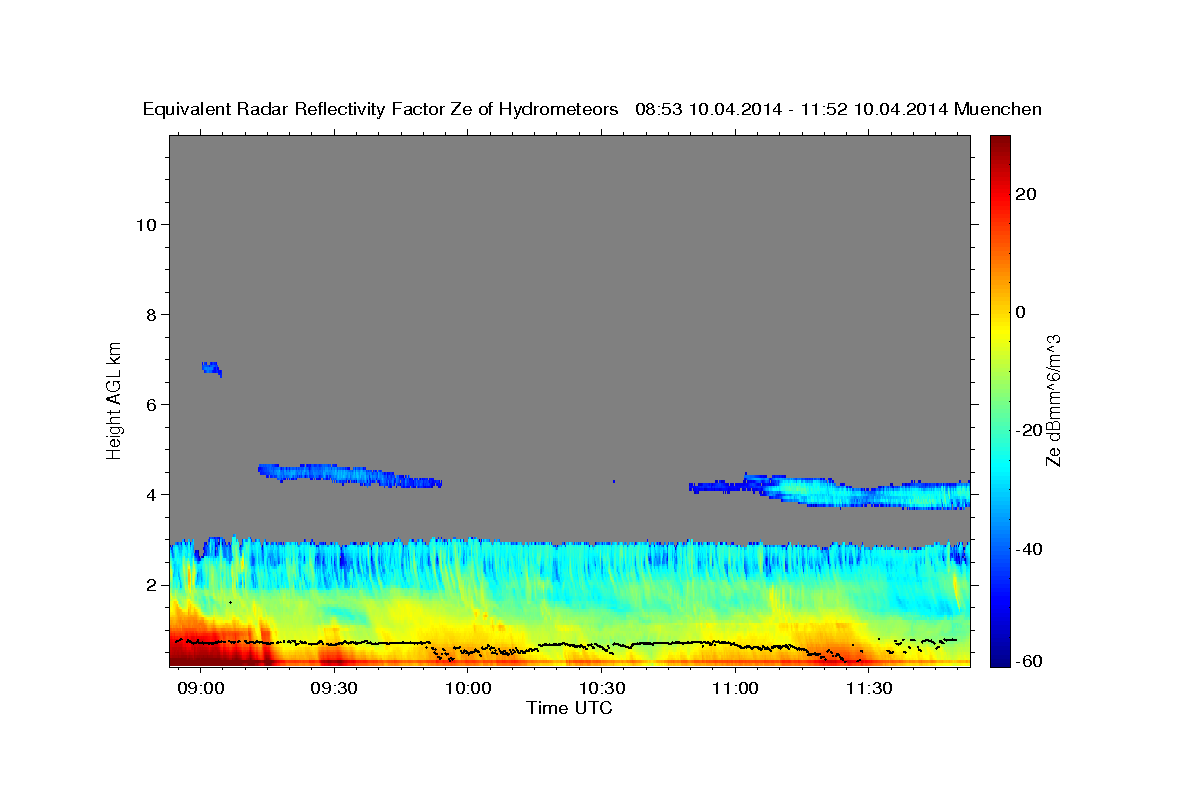Screen dimensions: 1200x800
Task: Click the 10:30 time tick label
Action: click(602, 688)
